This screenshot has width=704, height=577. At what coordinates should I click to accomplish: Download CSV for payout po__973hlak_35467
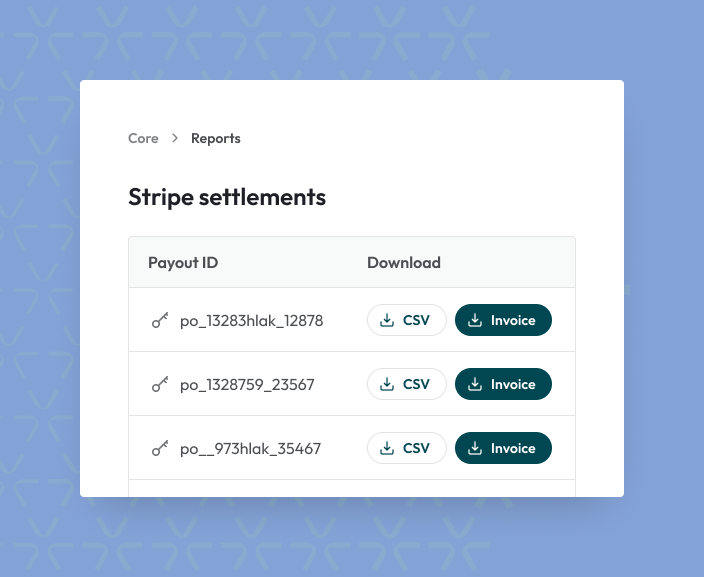[x=406, y=449]
